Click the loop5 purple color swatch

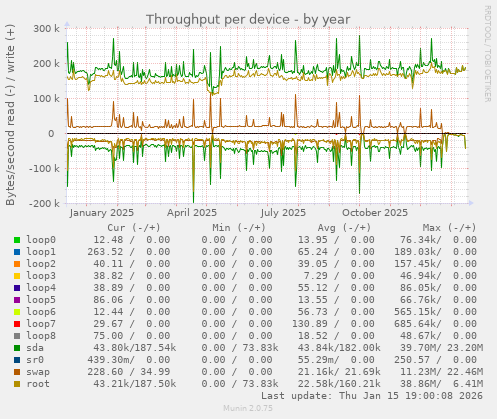pyautogui.click(x=17, y=300)
